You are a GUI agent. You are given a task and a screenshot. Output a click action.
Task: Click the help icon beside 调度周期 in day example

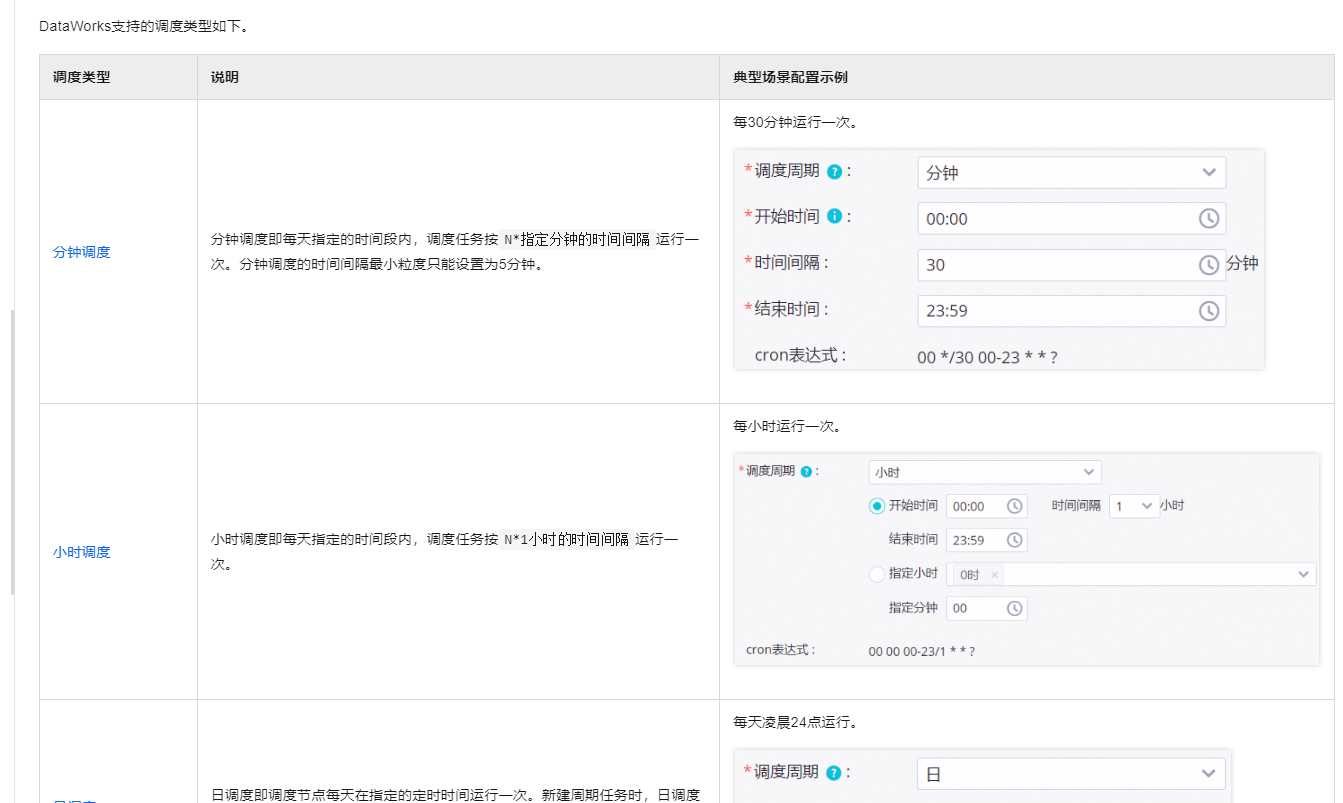(x=834, y=773)
